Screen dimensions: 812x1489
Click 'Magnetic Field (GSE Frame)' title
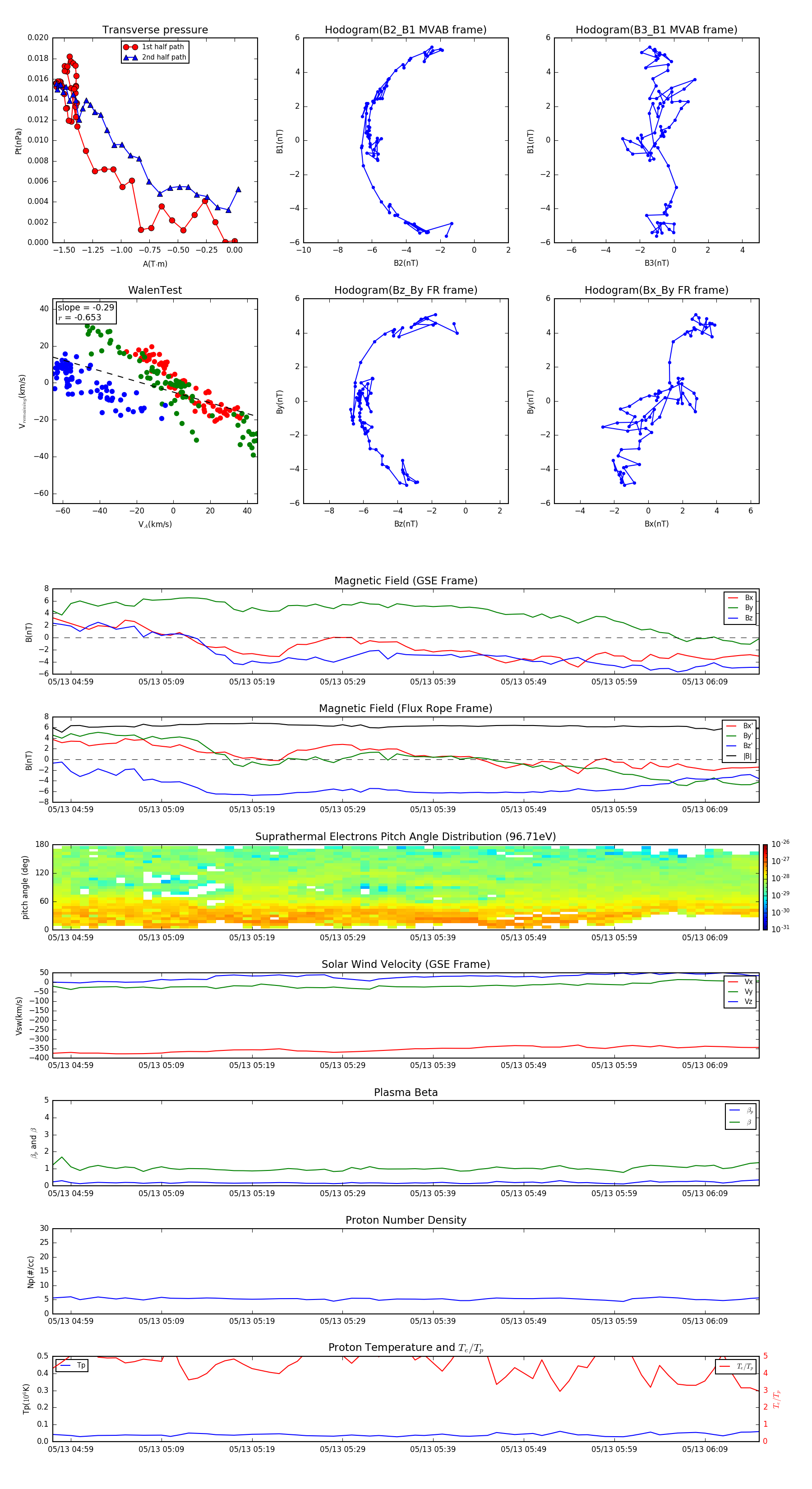click(406, 581)
